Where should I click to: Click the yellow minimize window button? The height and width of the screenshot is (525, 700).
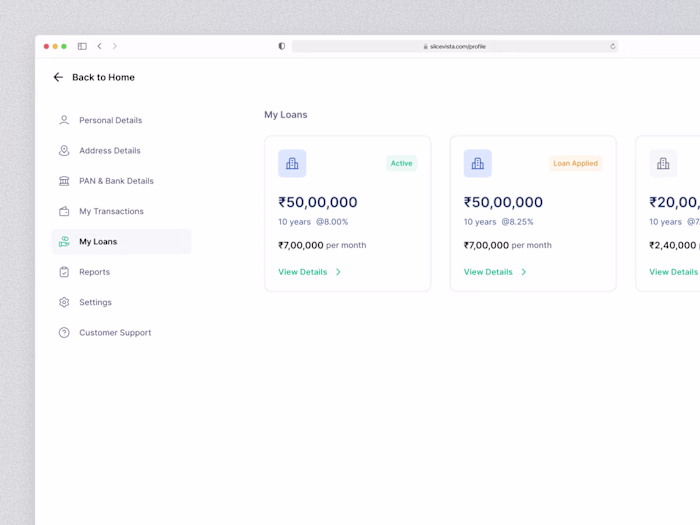[55, 46]
